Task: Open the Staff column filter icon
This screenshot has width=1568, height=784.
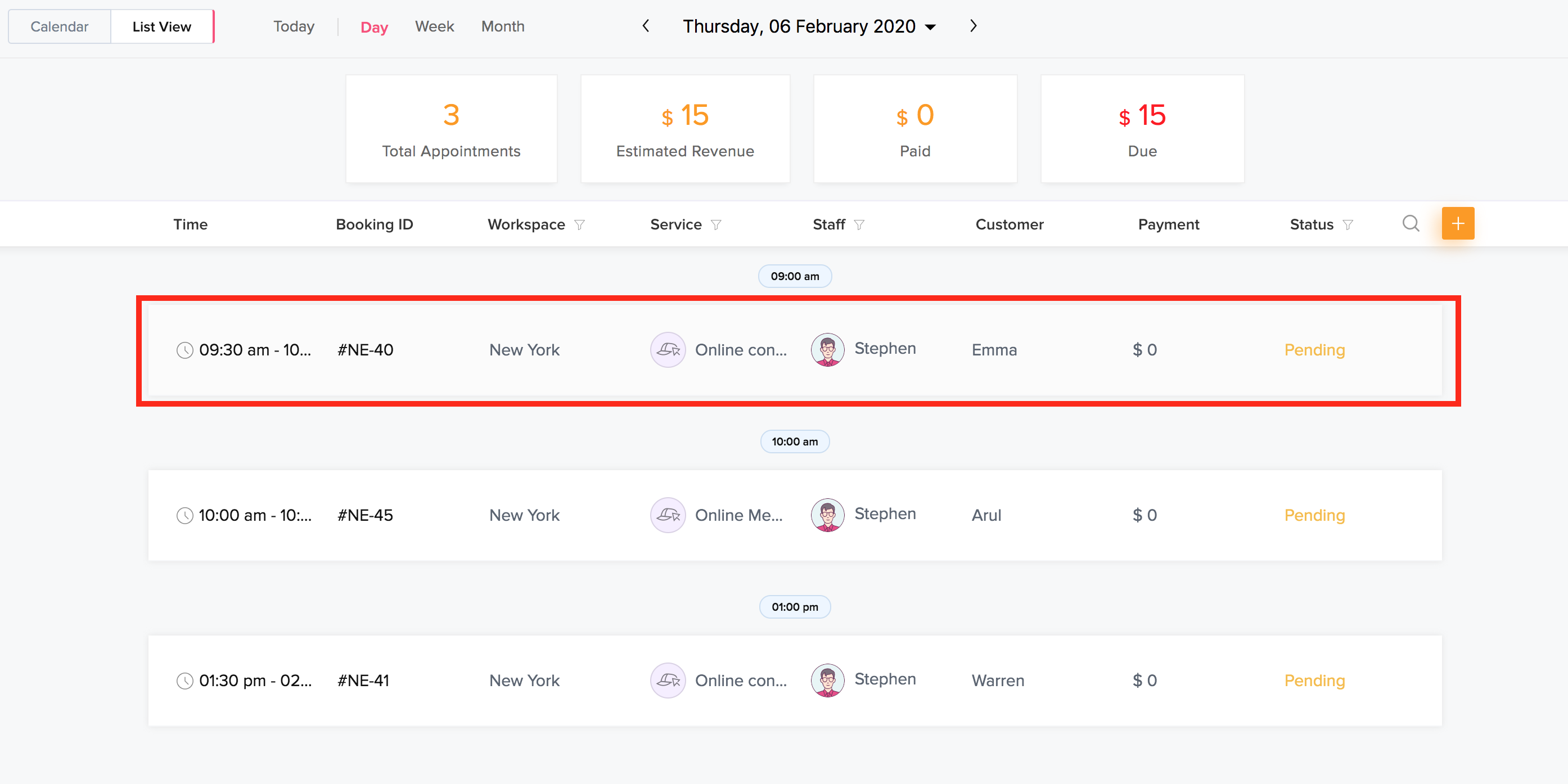Action: pyautogui.click(x=859, y=224)
